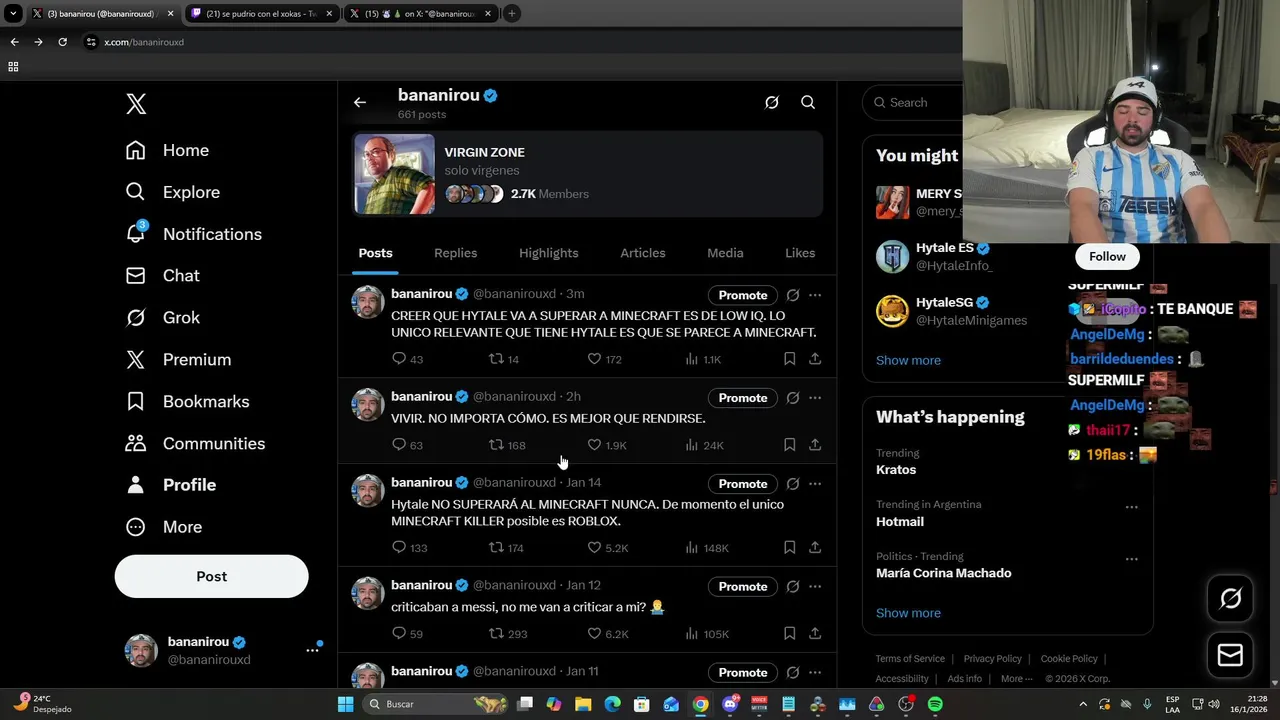Open more menu on Jan 11 post
The height and width of the screenshot is (720, 1280).
815,673
